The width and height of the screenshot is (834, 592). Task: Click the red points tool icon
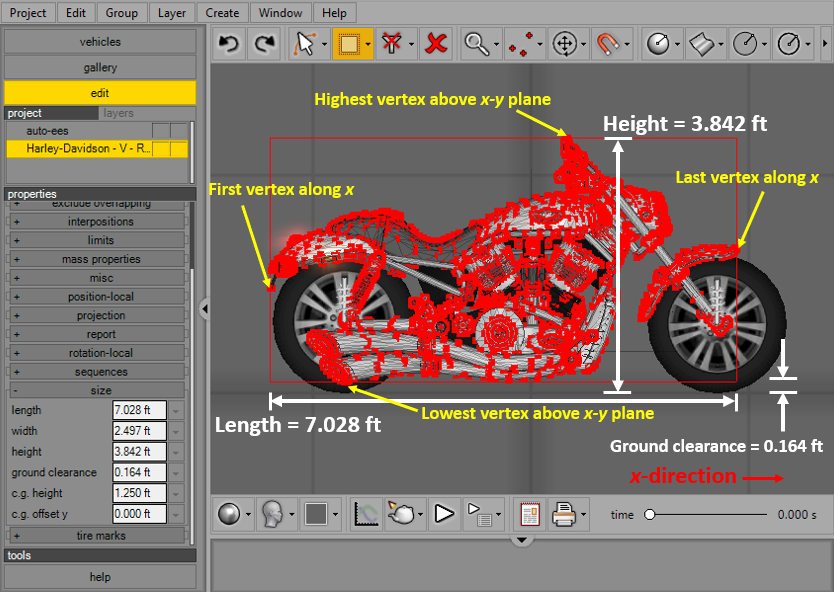point(521,44)
